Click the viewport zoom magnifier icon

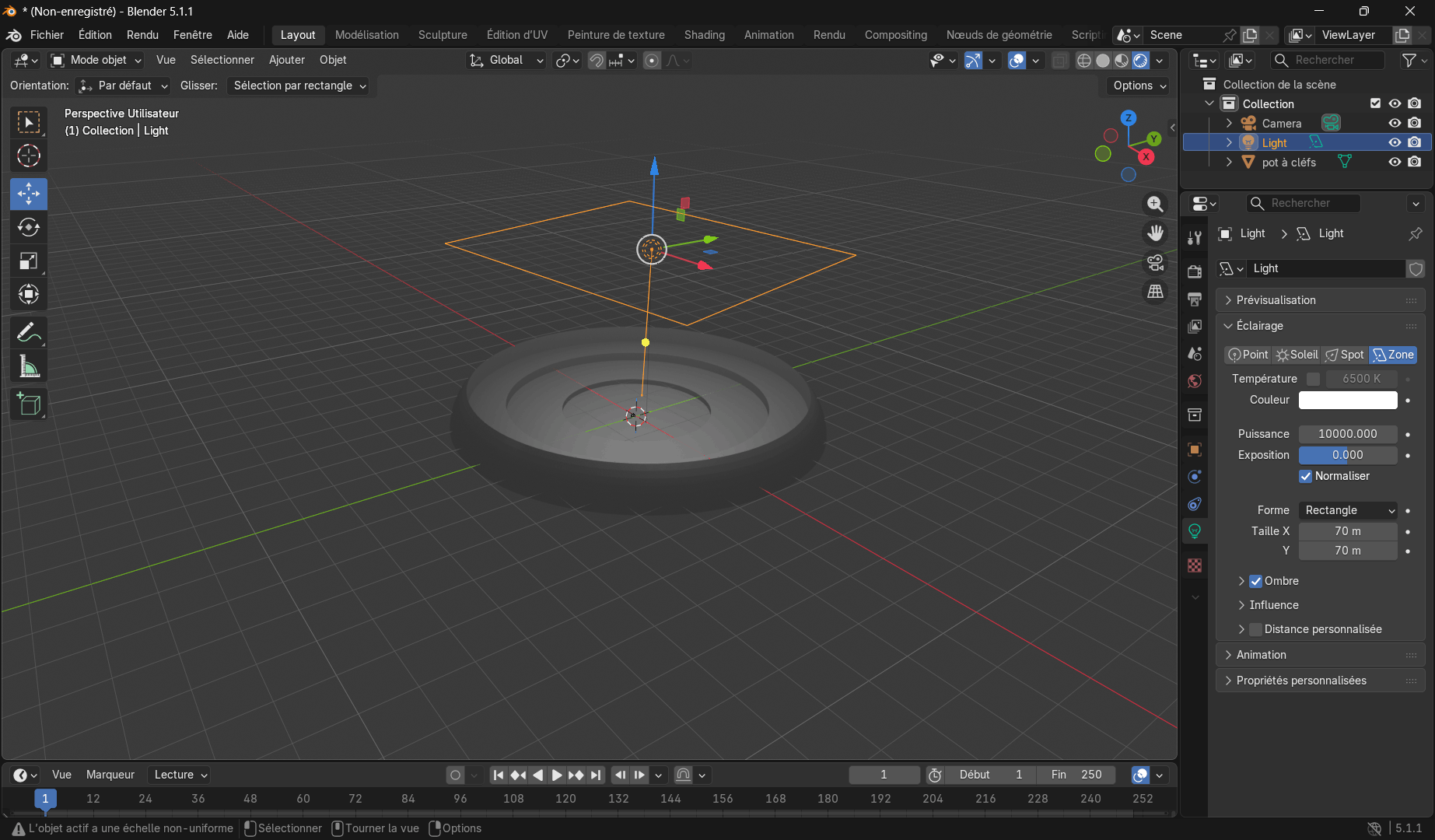coord(1156,204)
